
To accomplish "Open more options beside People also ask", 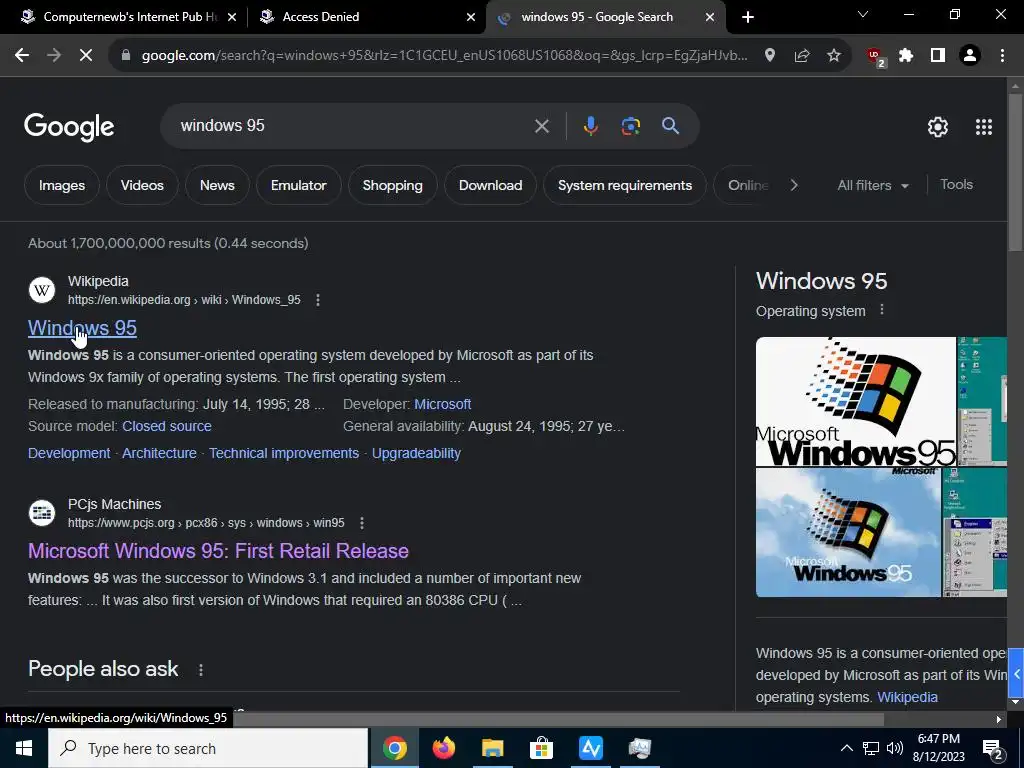I will 201,670.
